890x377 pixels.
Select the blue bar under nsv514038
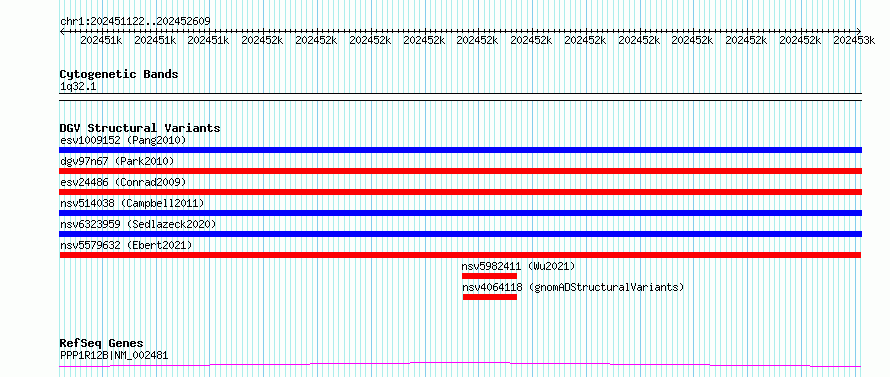pyautogui.click(x=460, y=213)
